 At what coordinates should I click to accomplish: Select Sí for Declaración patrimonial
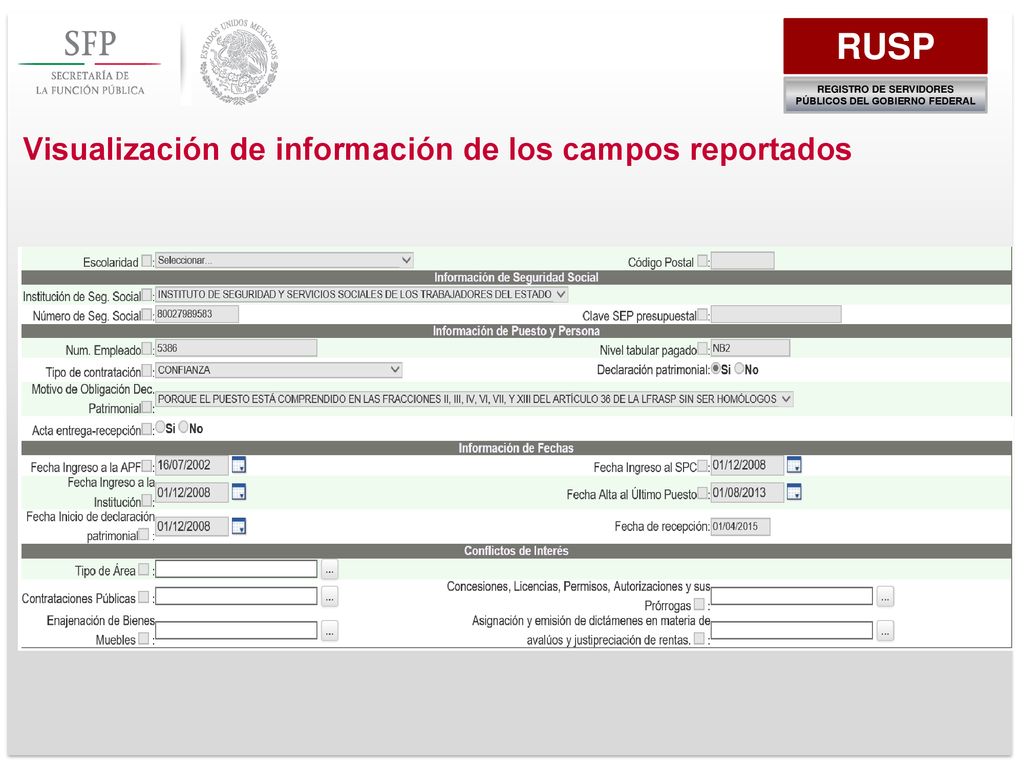716,368
